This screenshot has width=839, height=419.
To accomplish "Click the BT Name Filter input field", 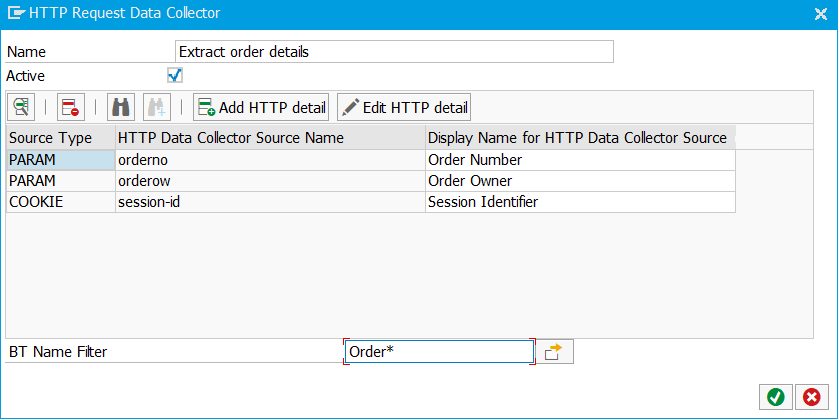I will click(439, 352).
